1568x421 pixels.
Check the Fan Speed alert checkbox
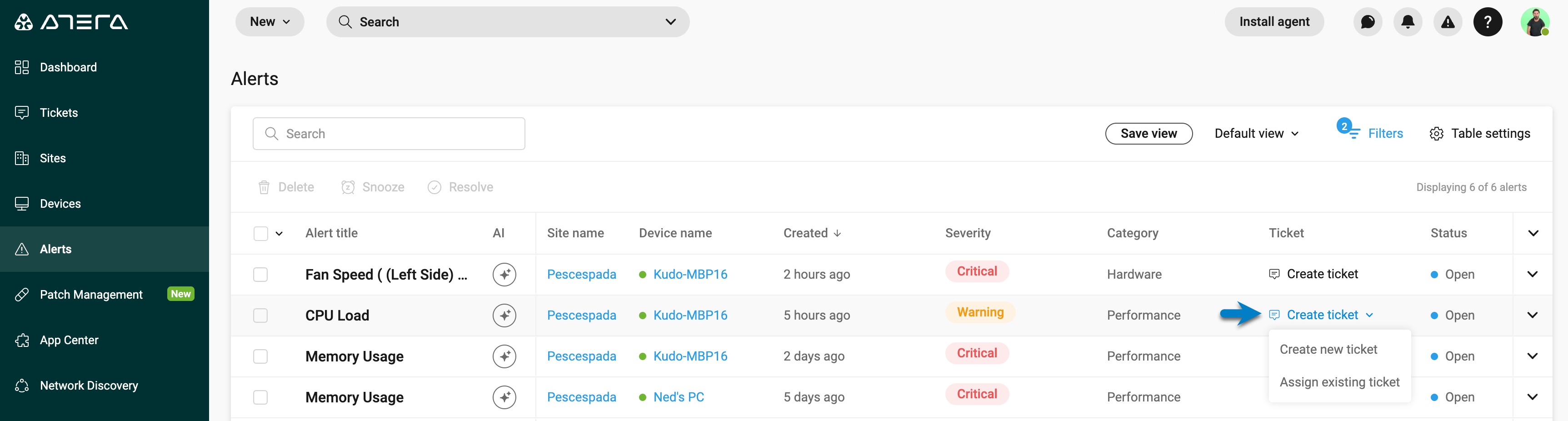pyautogui.click(x=260, y=275)
